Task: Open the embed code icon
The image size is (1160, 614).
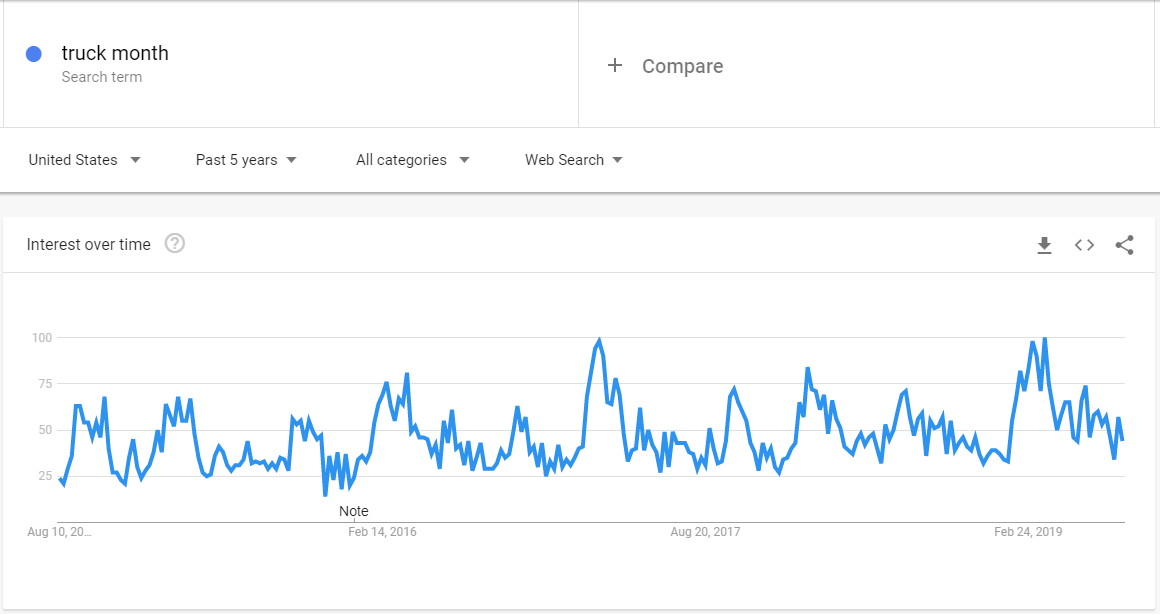Action: pos(1084,245)
